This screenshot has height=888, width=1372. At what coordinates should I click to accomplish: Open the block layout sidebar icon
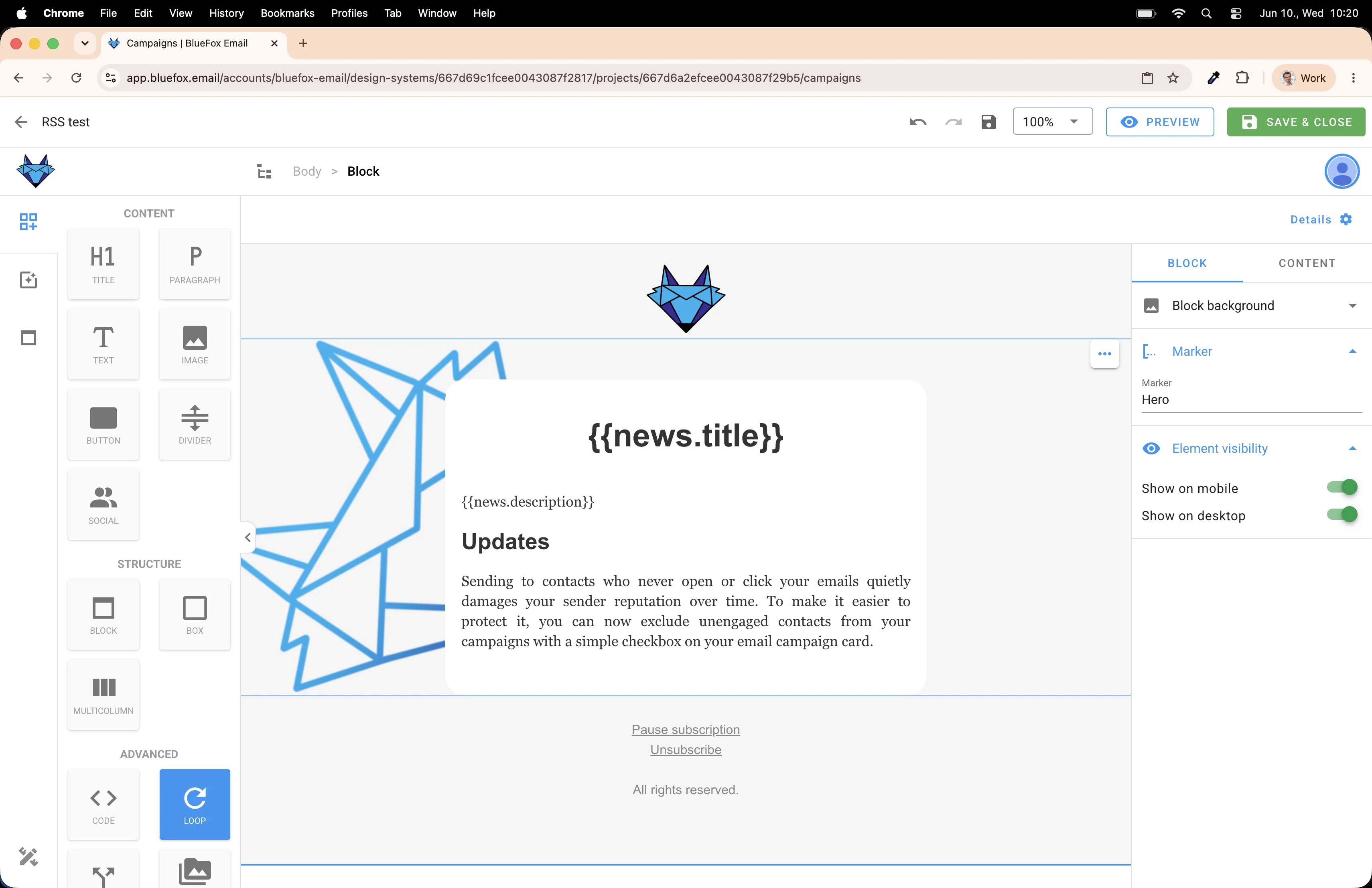click(28, 338)
